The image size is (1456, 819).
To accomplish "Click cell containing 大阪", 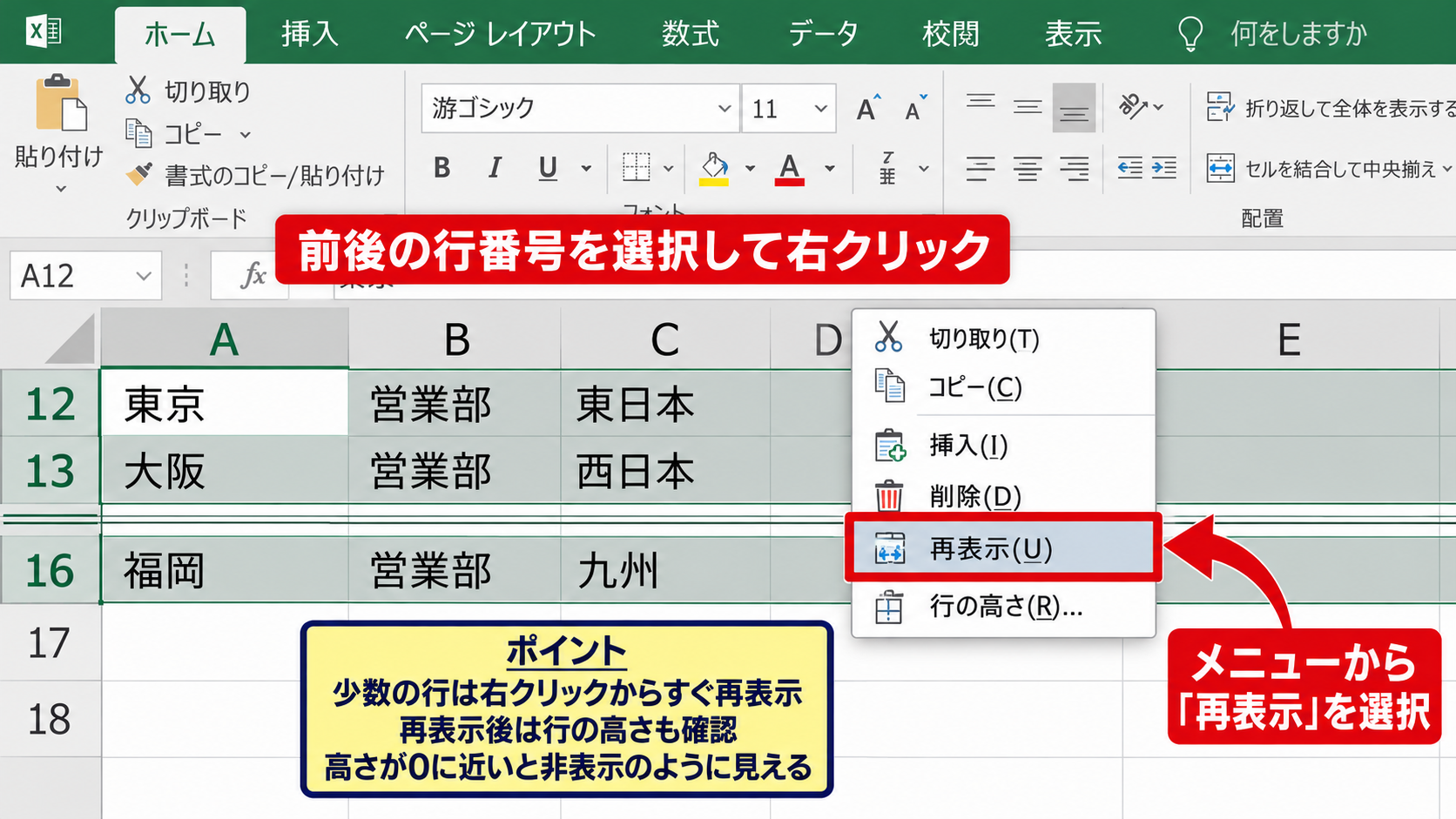I will [x=225, y=471].
